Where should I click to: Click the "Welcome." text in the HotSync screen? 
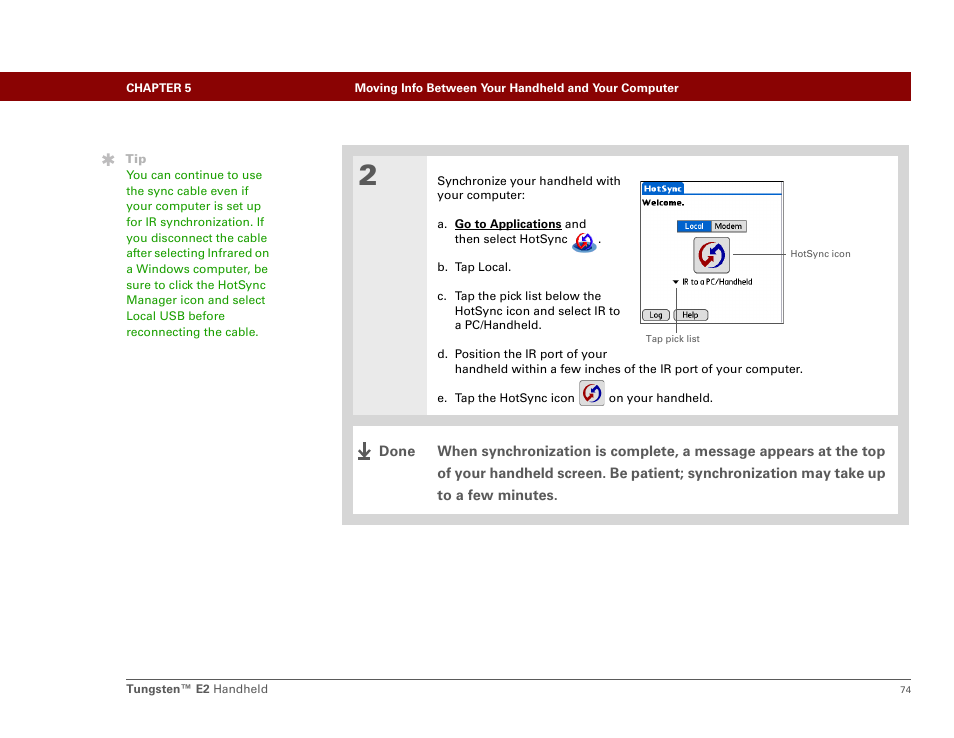[663, 203]
